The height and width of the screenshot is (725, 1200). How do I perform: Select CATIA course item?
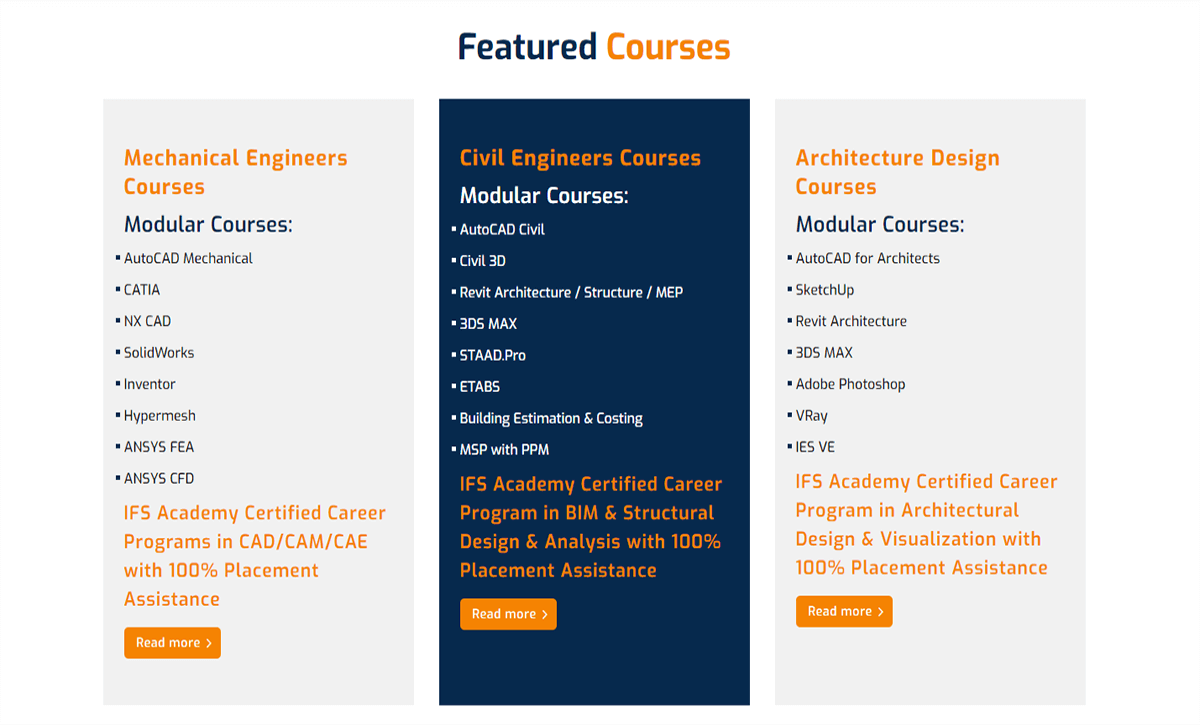pos(142,290)
